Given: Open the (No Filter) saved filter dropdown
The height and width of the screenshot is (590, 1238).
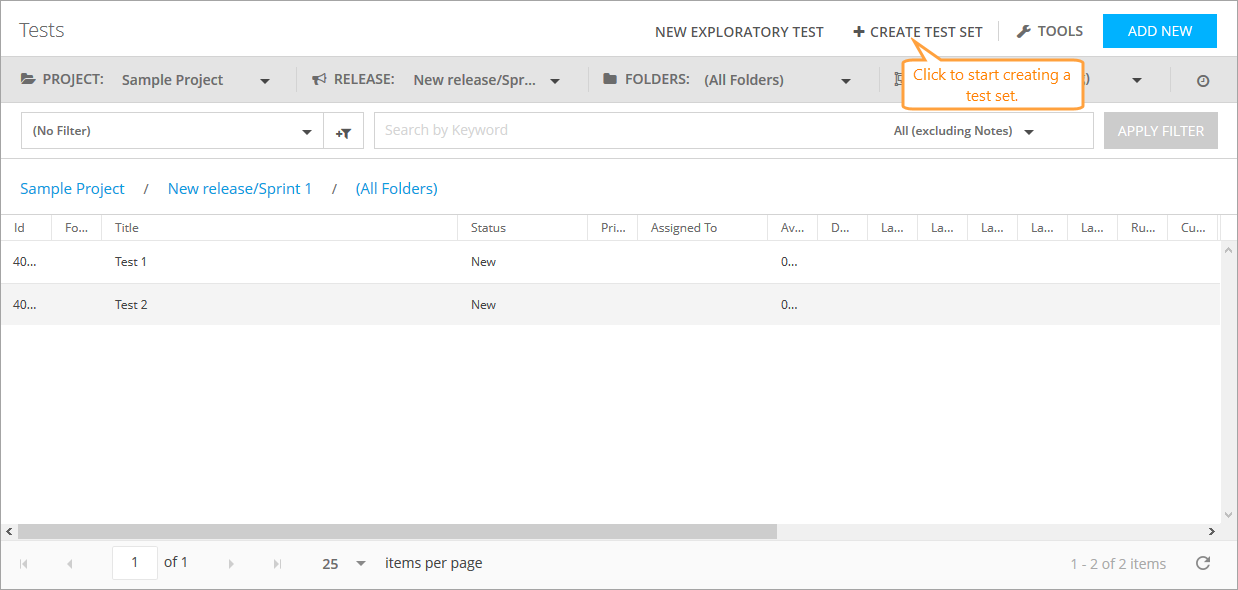Looking at the screenshot, I should point(172,131).
